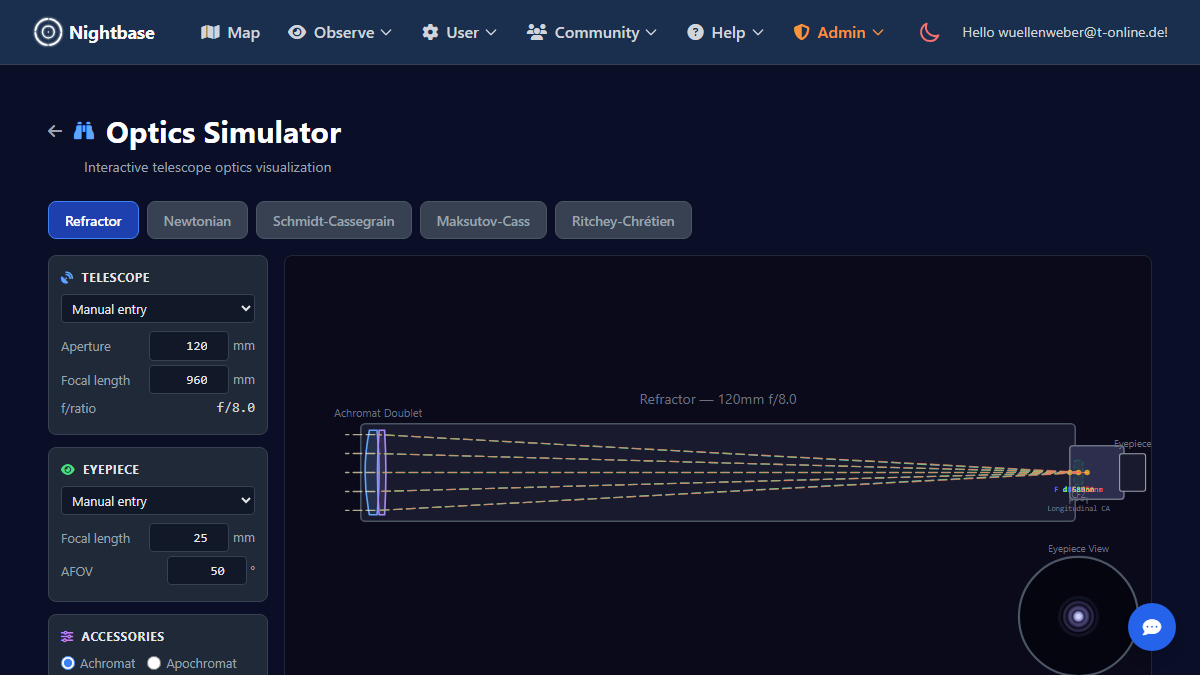Open the Eyepiece Manual entry dropdown
Image resolution: width=1200 pixels, height=675 pixels.
click(x=158, y=501)
